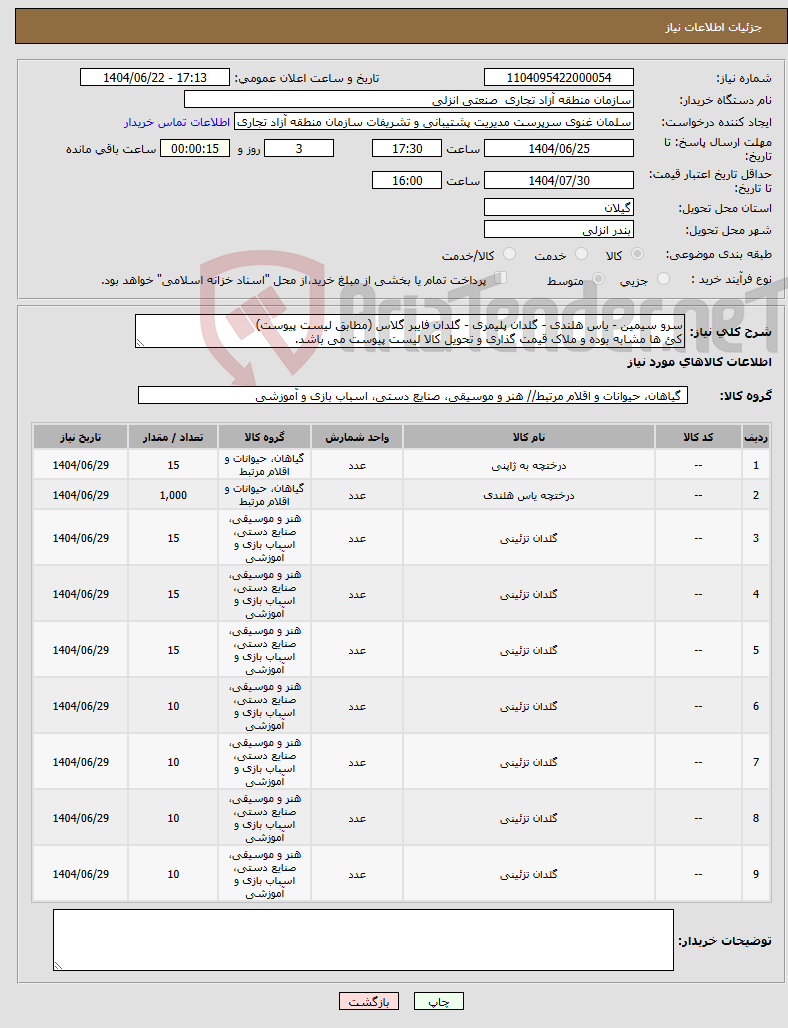Screen dimensions: 788x1028
Task: Click item name درختچه به ژاپنی
Action: tap(528, 465)
